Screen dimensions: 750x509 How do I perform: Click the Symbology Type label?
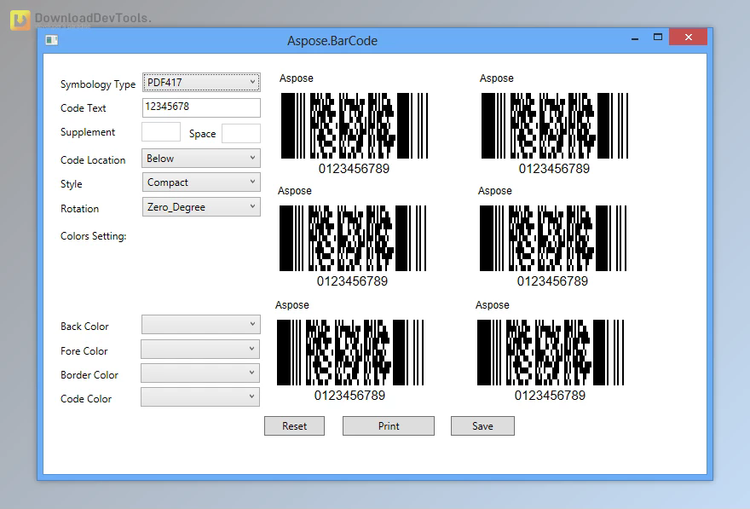(x=98, y=85)
